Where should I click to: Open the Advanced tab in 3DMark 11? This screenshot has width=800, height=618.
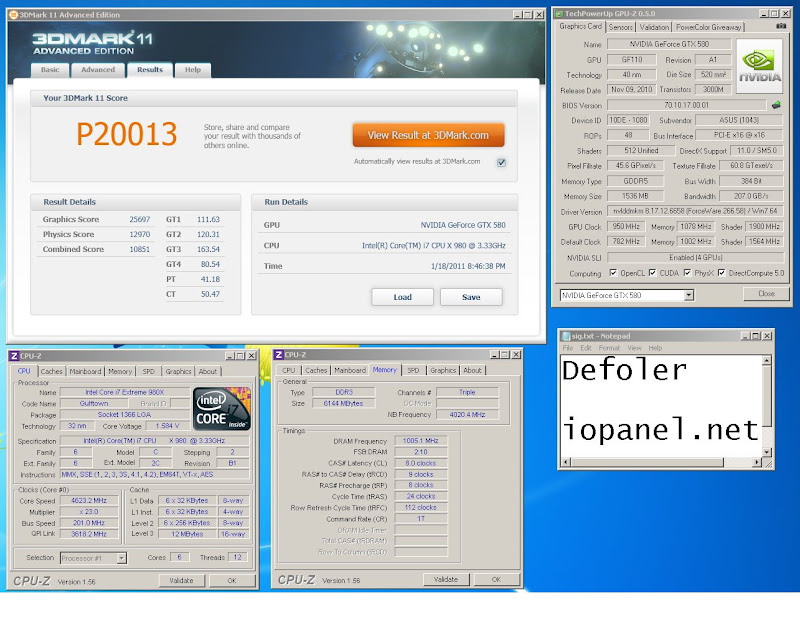[x=98, y=70]
